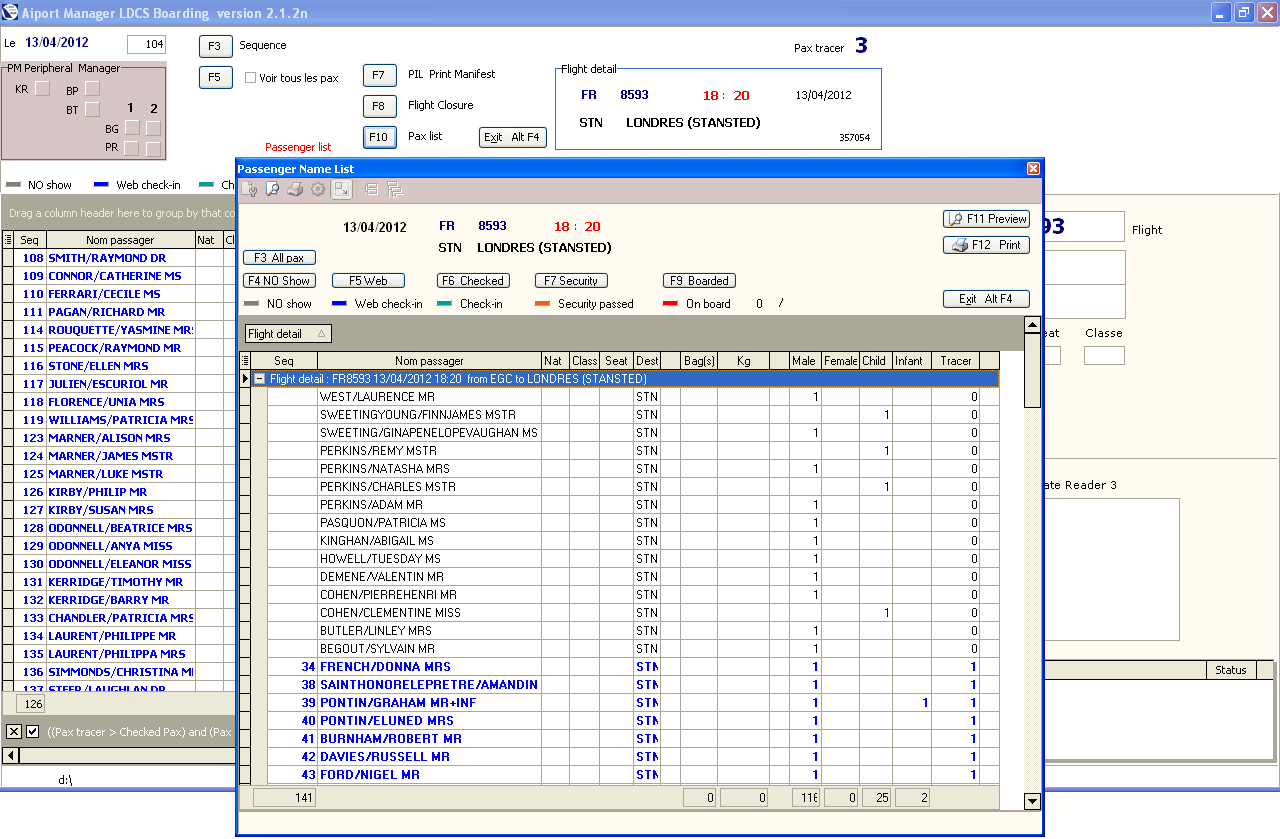Click the printer icon in dialog toolbar

click(x=295, y=189)
